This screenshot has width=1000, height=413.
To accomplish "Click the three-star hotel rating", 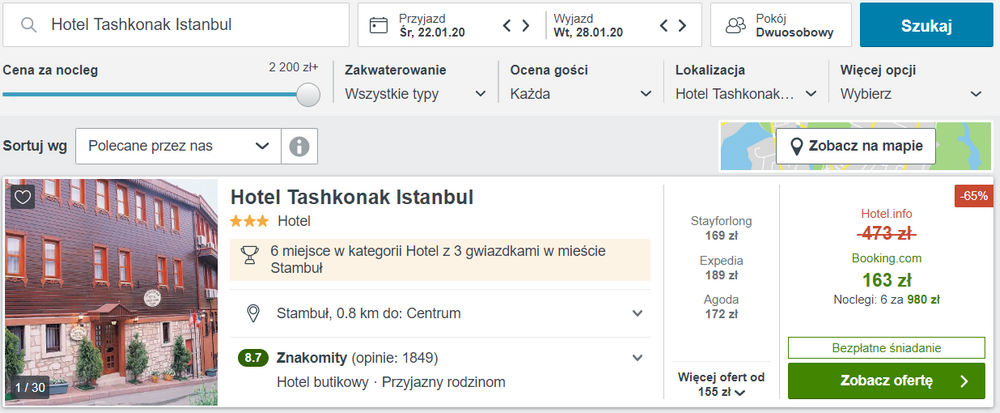I will click(249, 222).
